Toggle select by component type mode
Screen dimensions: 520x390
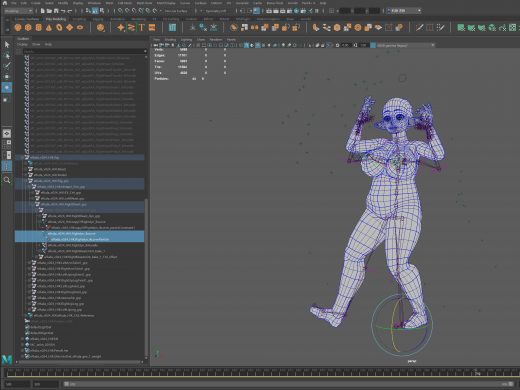[102, 11]
